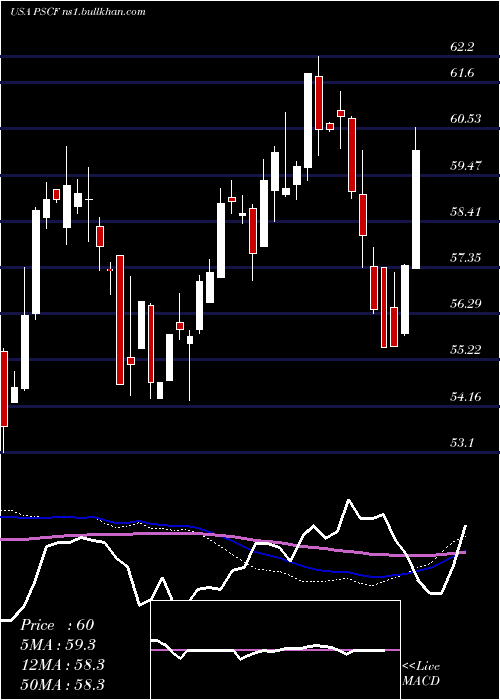Click the 'USA PSCF ns1.bullkhan.com' chart title
The image size is (500, 700).
(x=78, y=12)
